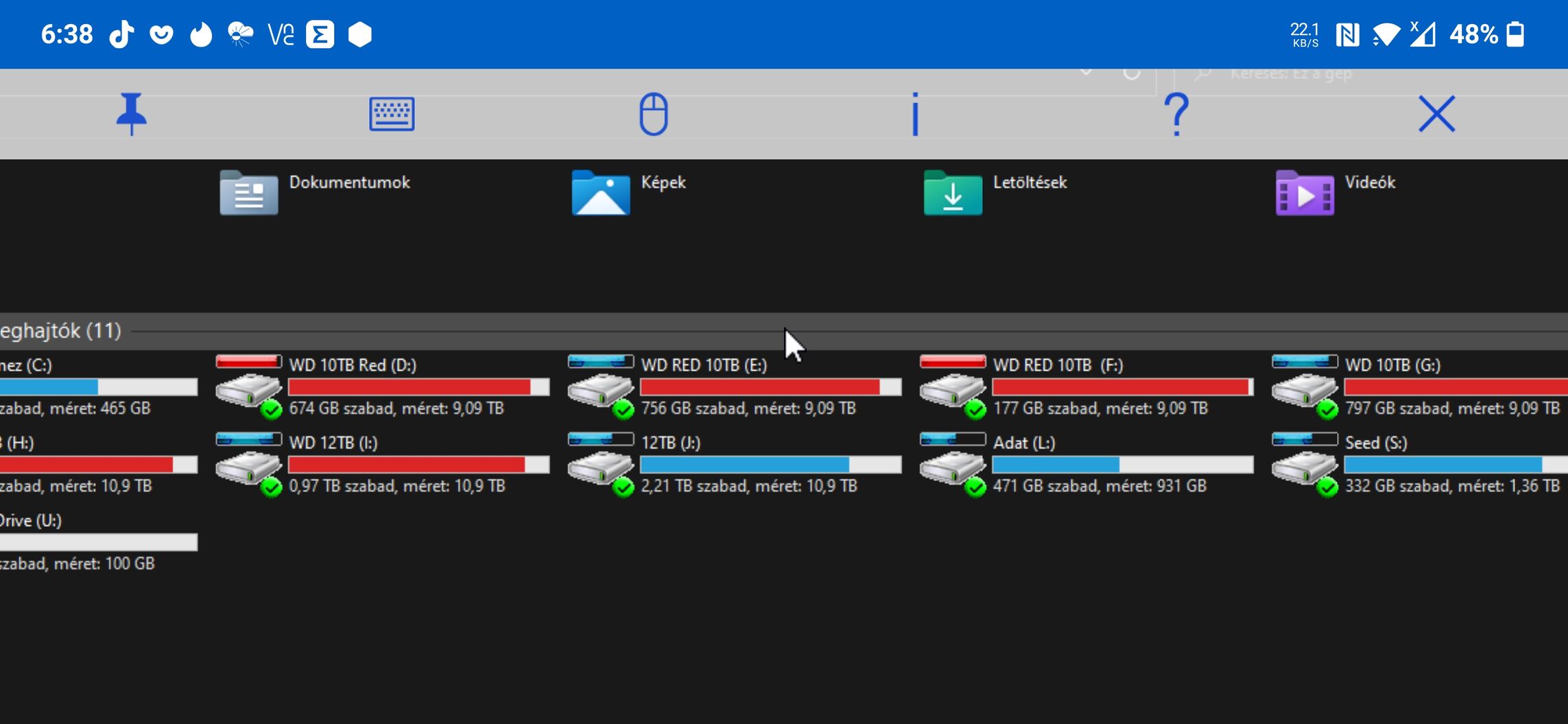Tap Wi-Fi icon in status bar
The image size is (1568, 724).
(1386, 34)
